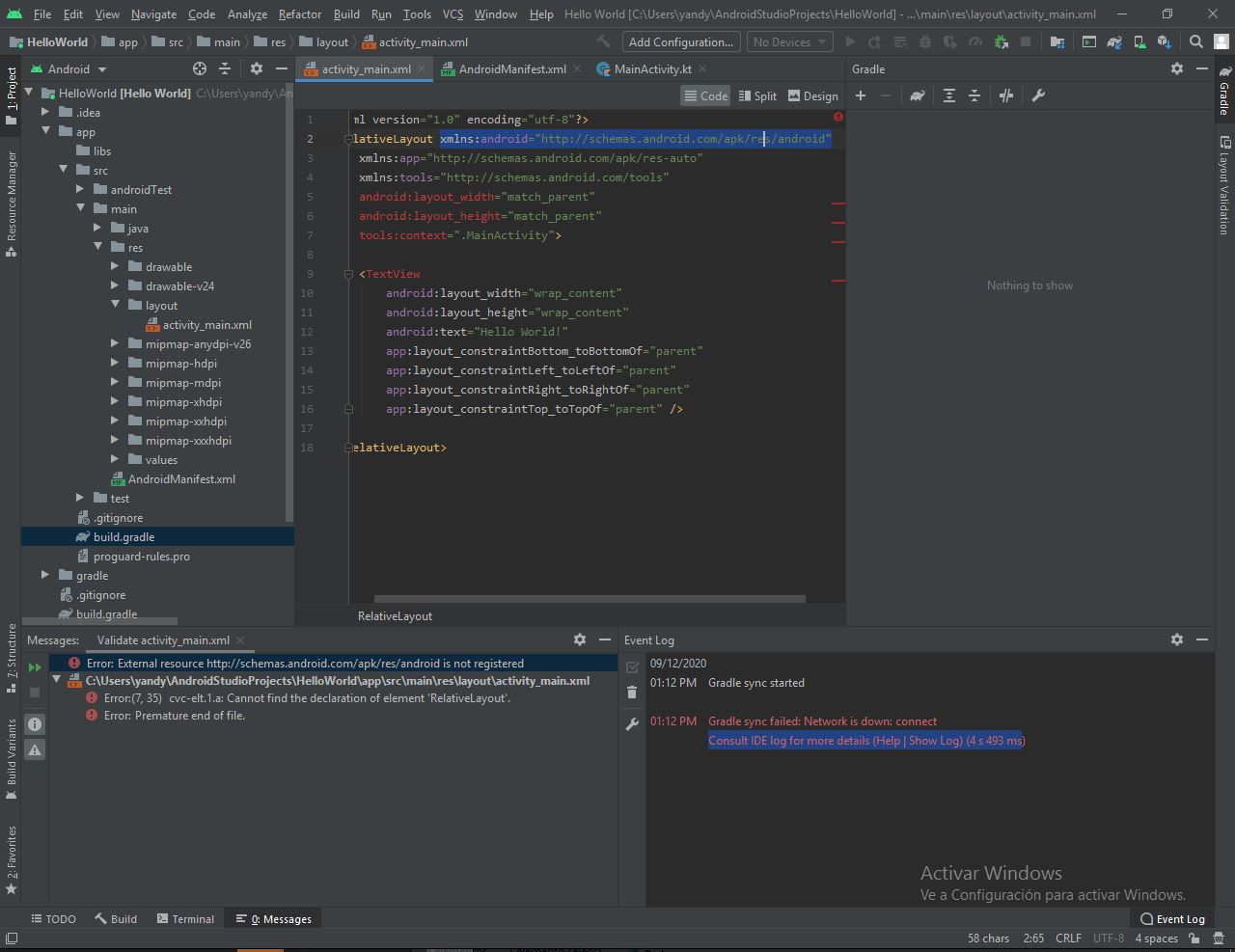Image resolution: width=1235 pixels, height=952 pixels.
Task: Click the scroll-from-source target icon in Project panel
Action: (200, 68)
